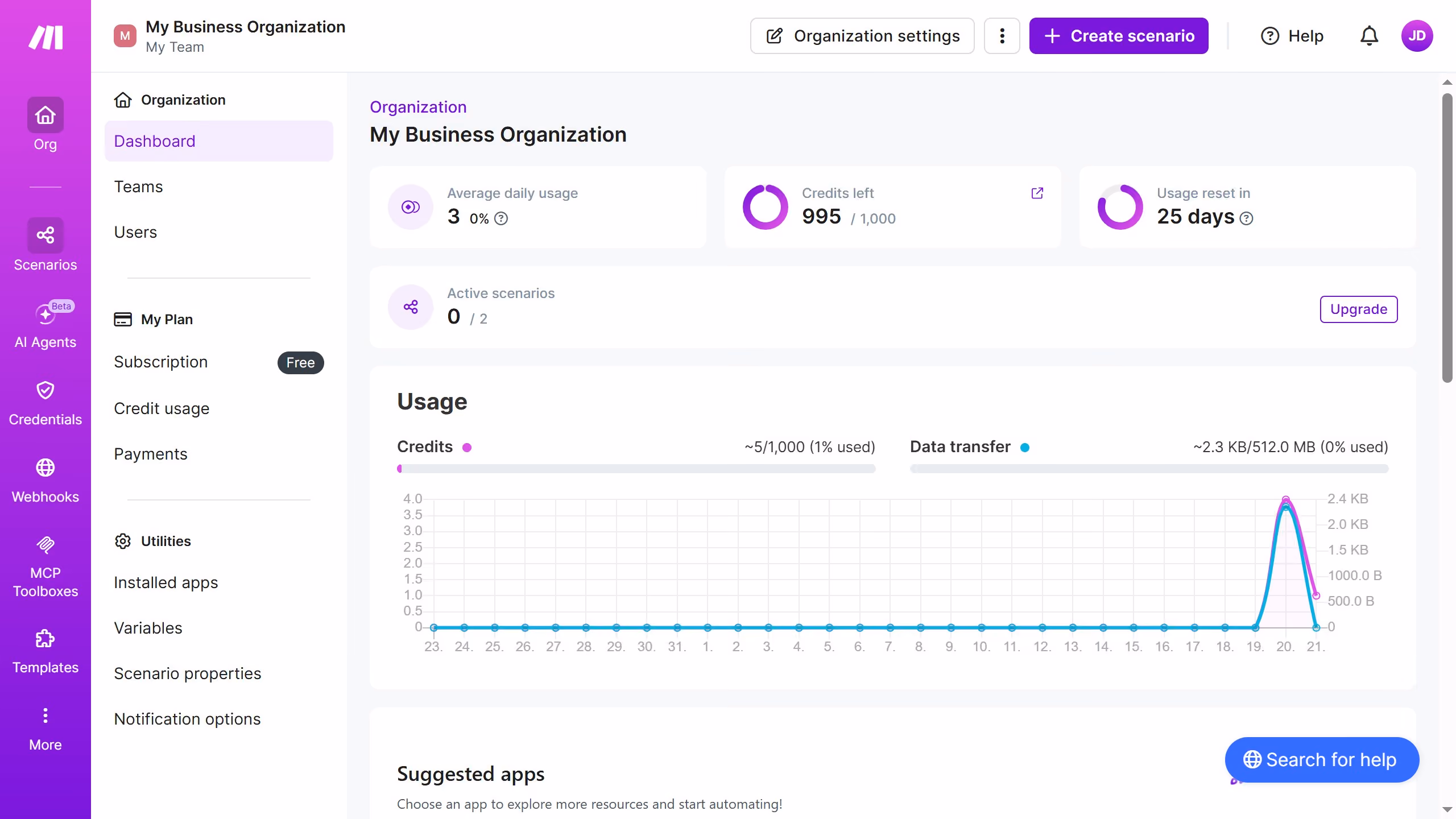The height and width of the screenshot is (819, 1456).
Task: Open Variables page
Action: click(x=219, y=628)
